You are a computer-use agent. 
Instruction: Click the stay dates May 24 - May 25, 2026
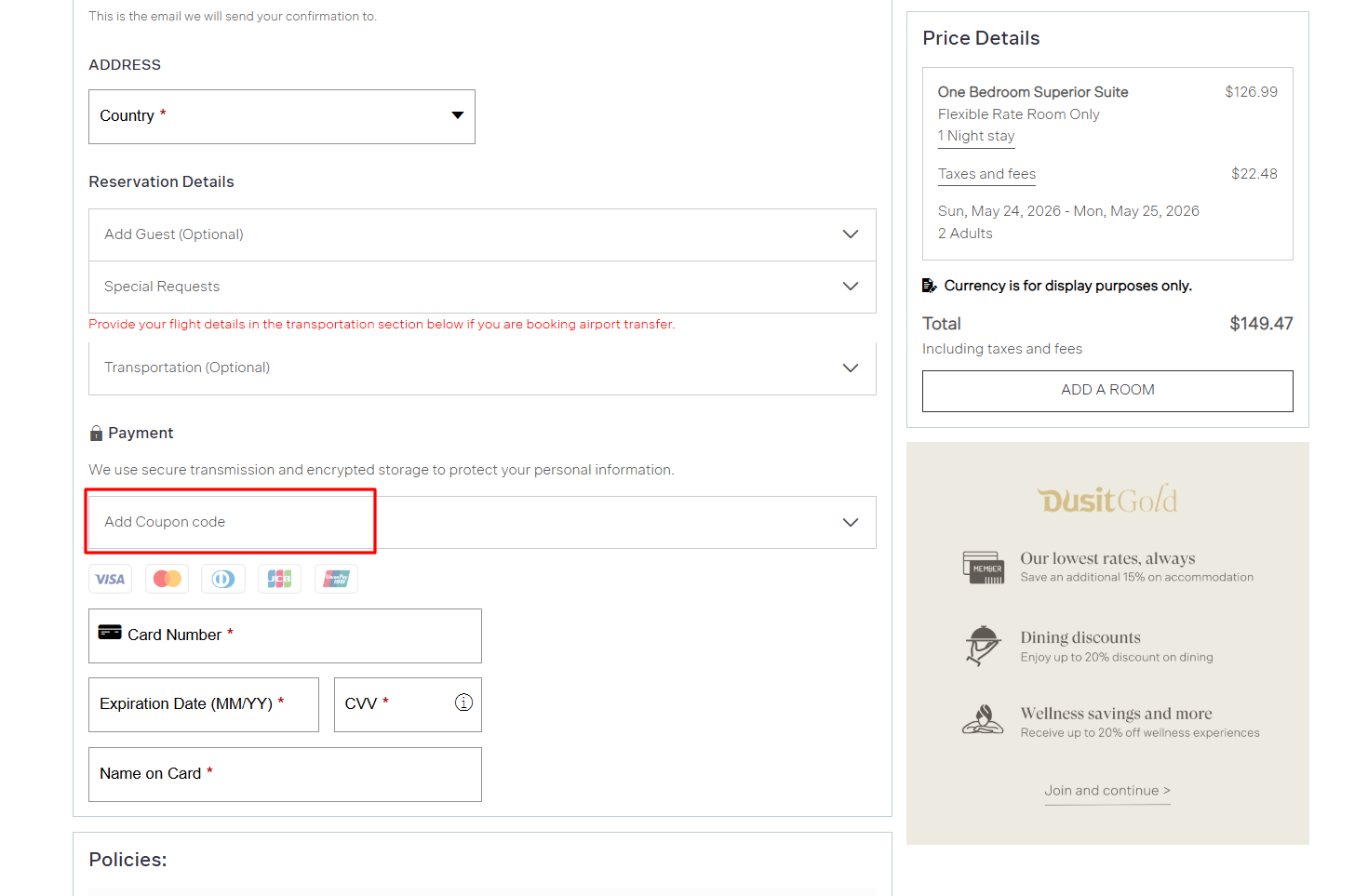pyautogui.click(x=1068, y=211)
